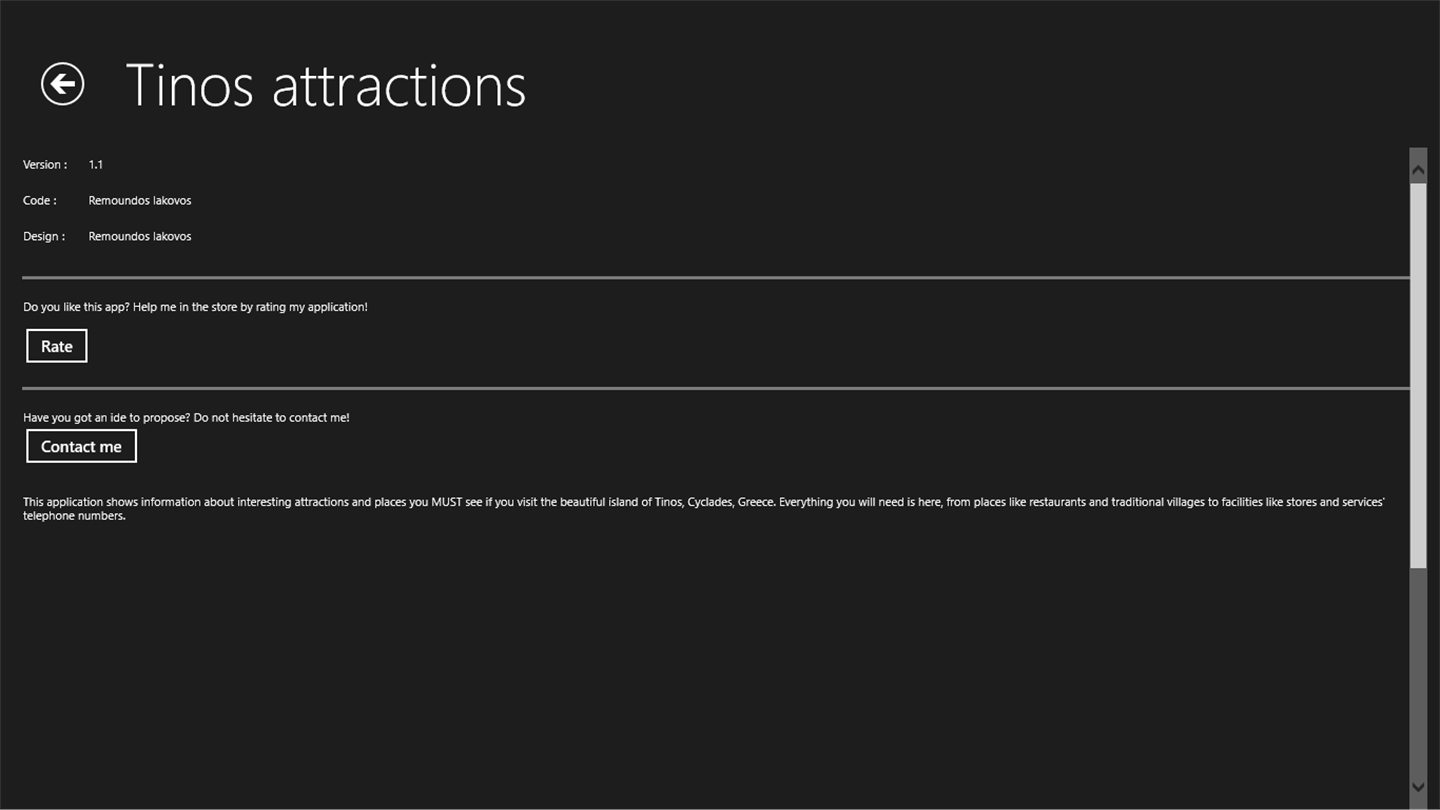Click the scrollbar down arrow
The width and height of the screenshot is (1440, 810).
click(x=1418, y=787)
